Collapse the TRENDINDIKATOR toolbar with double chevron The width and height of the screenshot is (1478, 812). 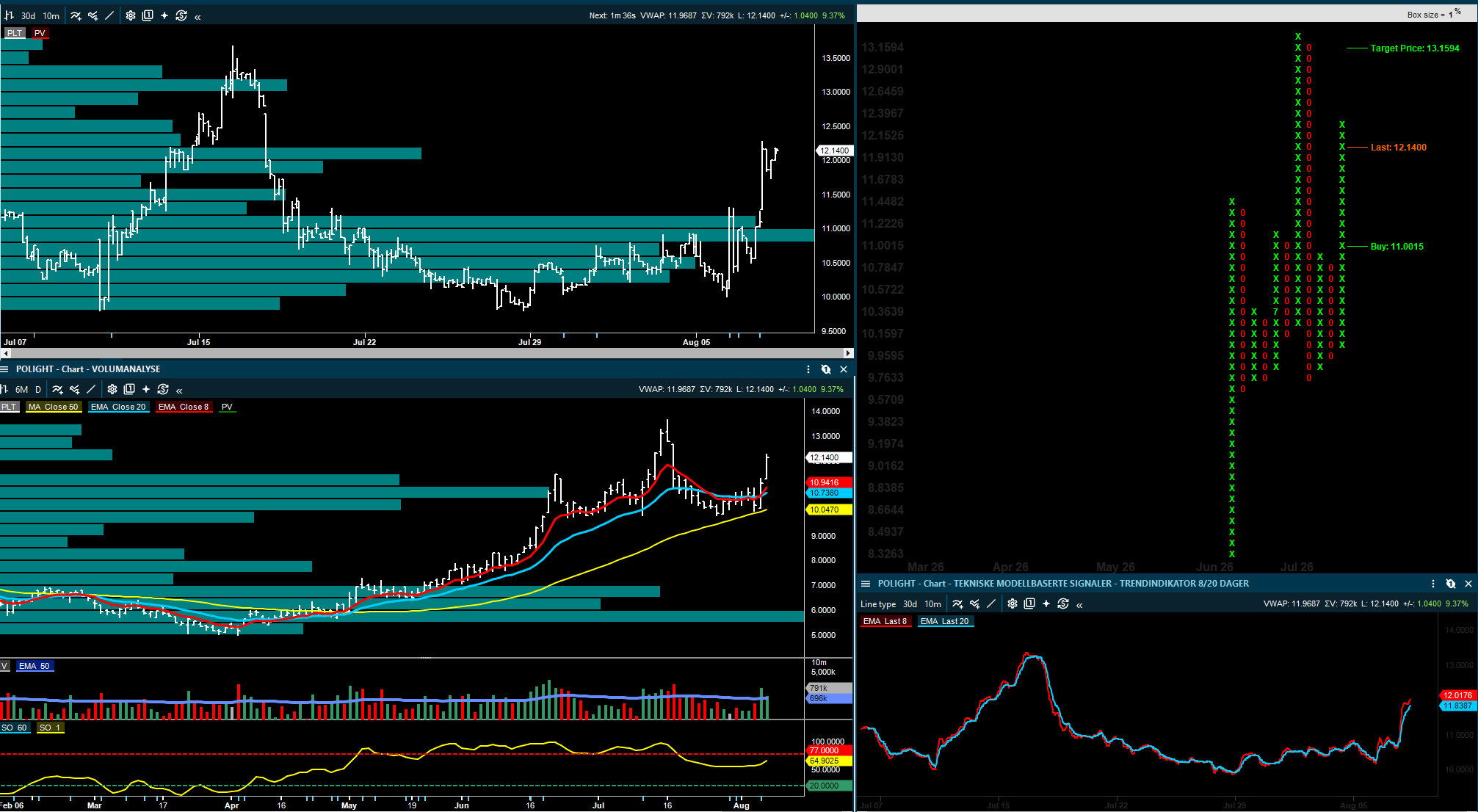pos(1079,604)
